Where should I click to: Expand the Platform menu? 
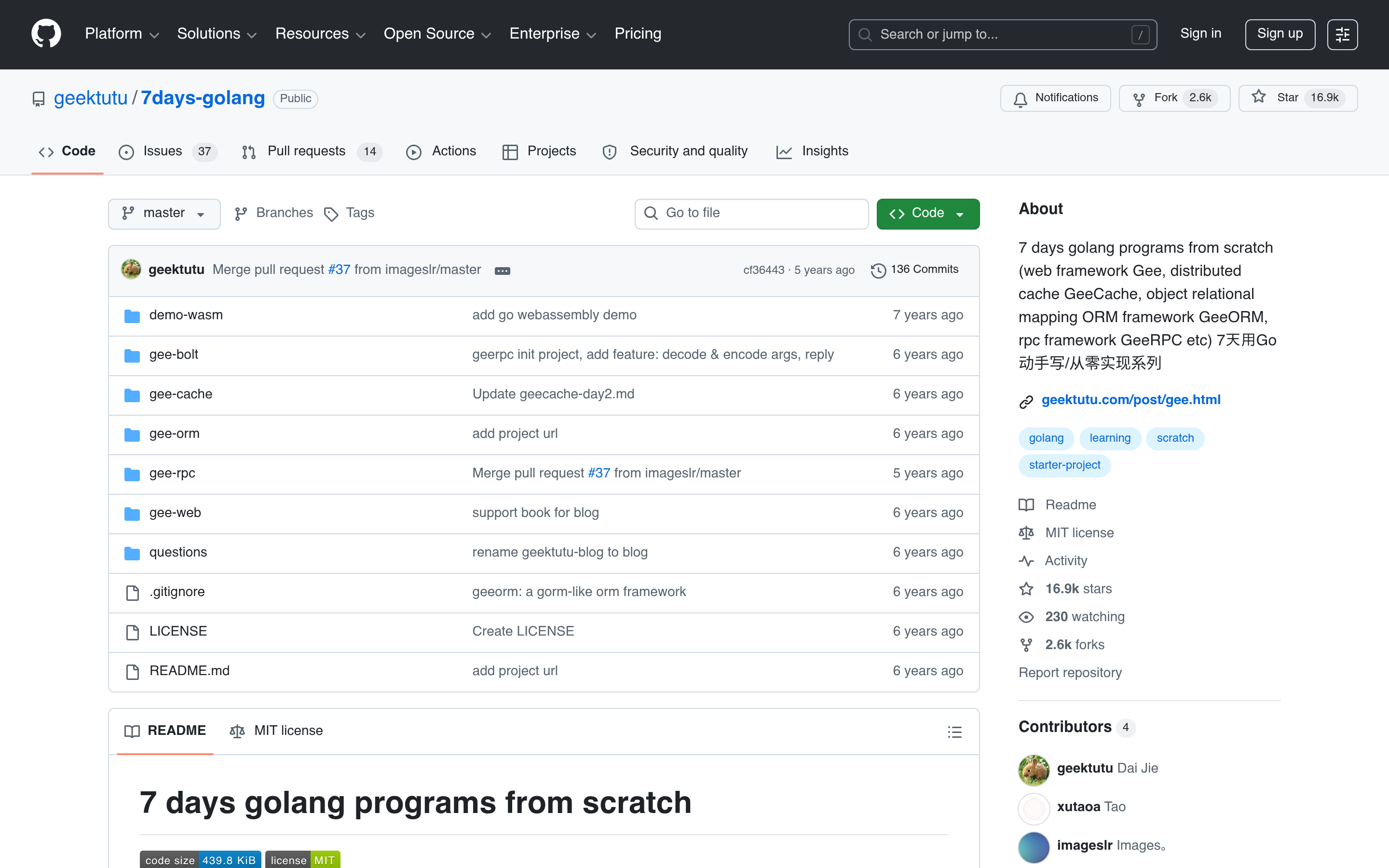pos(122,34)
